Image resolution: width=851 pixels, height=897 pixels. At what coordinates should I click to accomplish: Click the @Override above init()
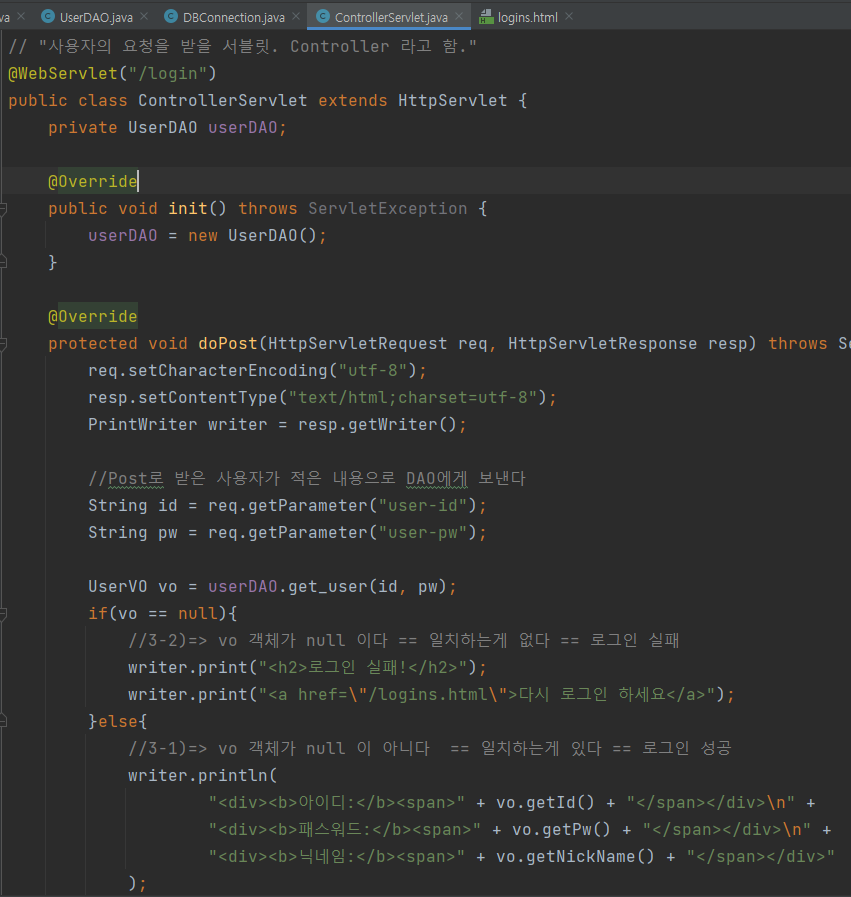[93, 181]
